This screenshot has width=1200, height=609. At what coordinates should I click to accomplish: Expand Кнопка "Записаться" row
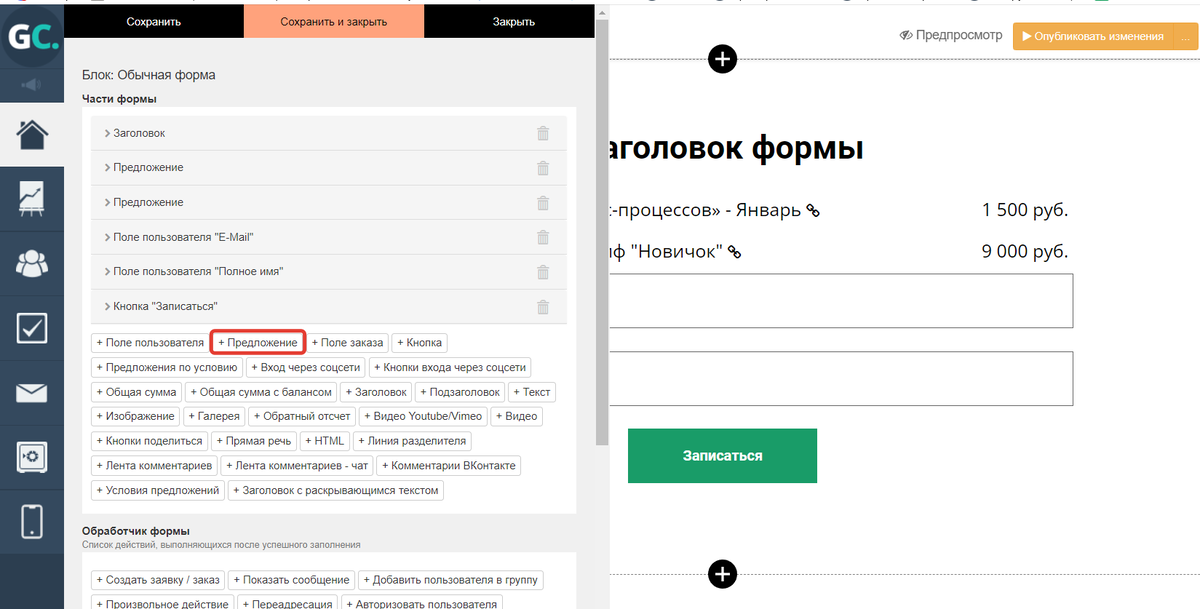tap(329, 306)
